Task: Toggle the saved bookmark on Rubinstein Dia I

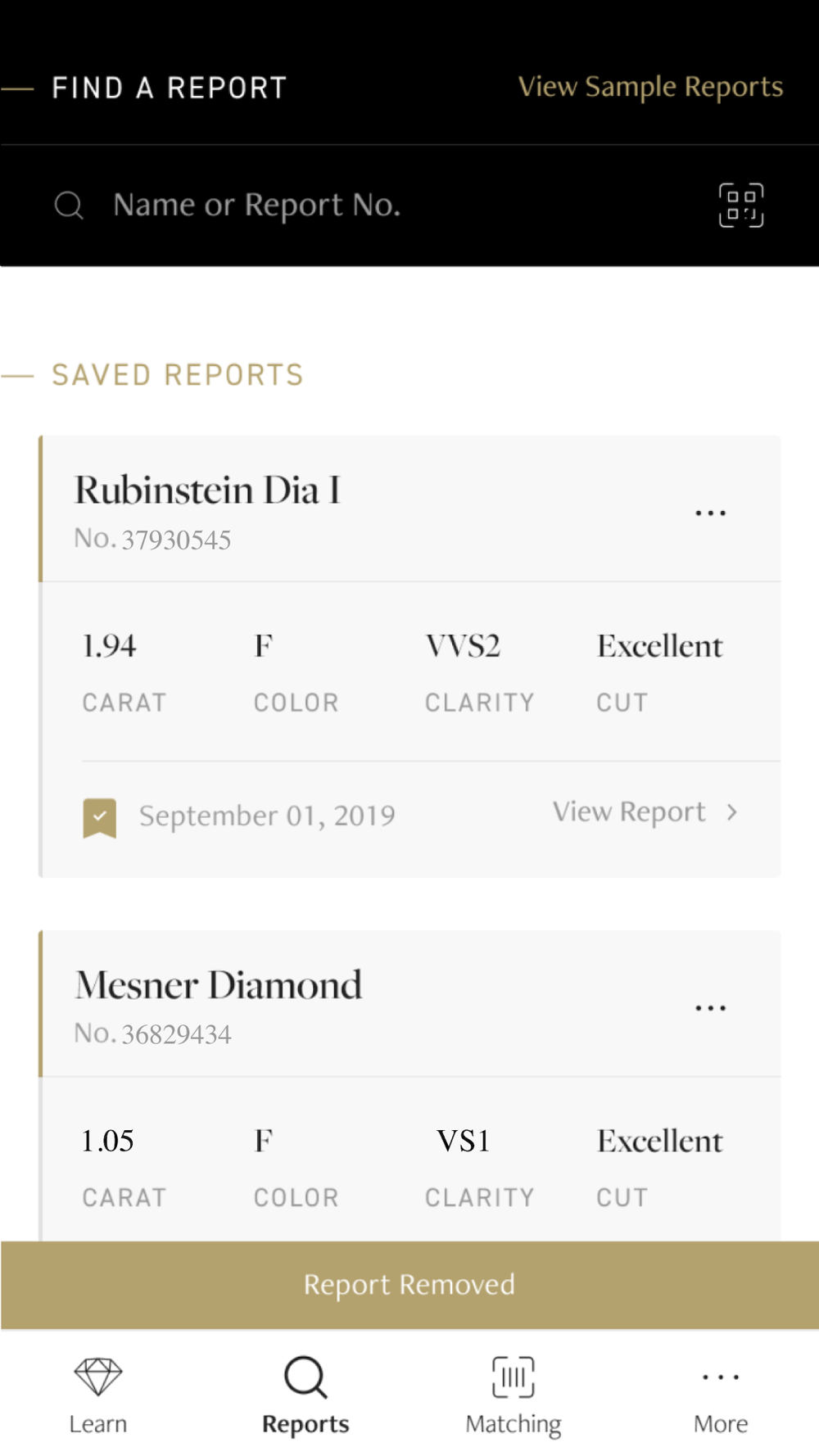Action: pyautogui.click(x=100, y=817)
